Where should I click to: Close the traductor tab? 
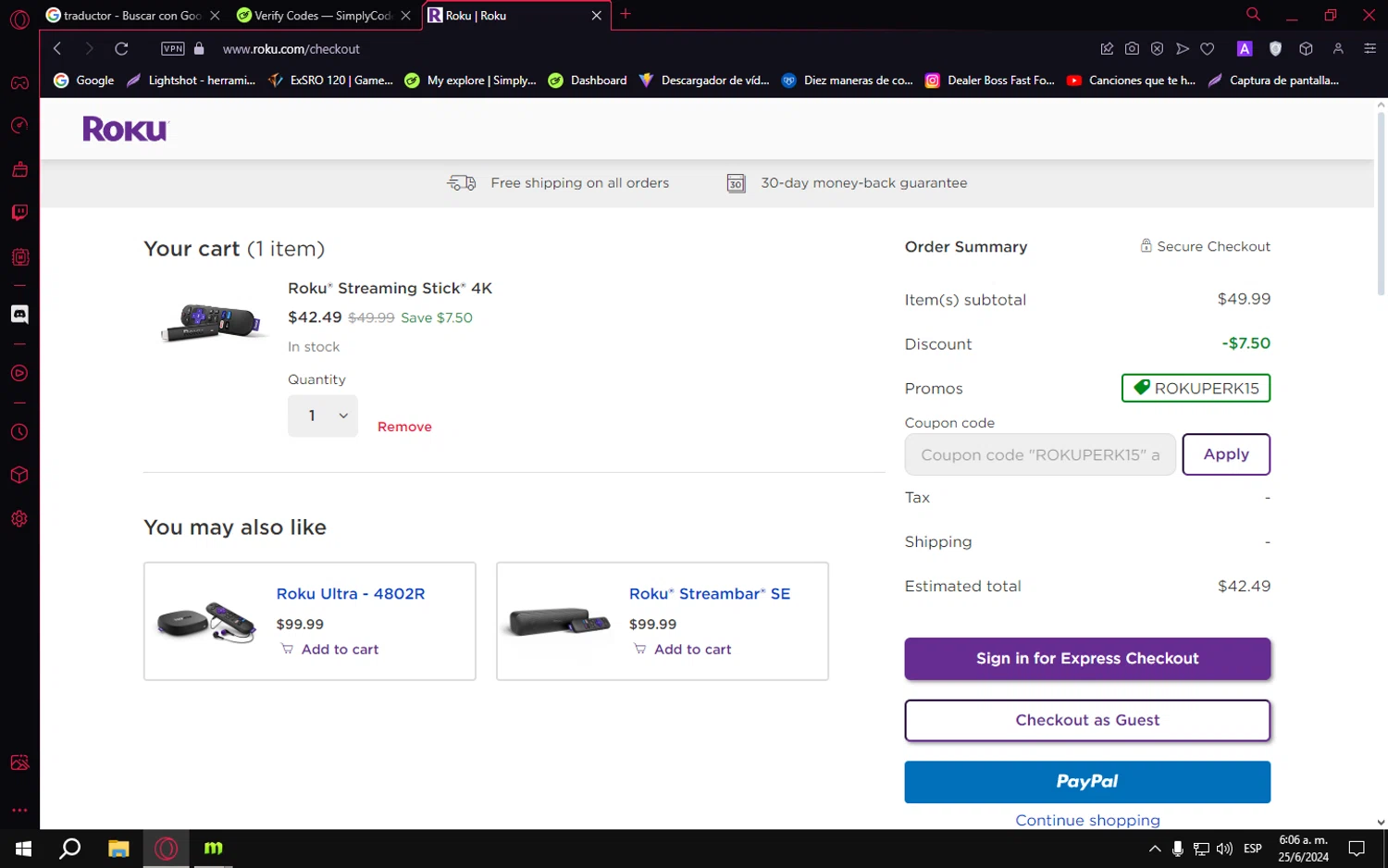pyautogui.click(x=215, y=16)
